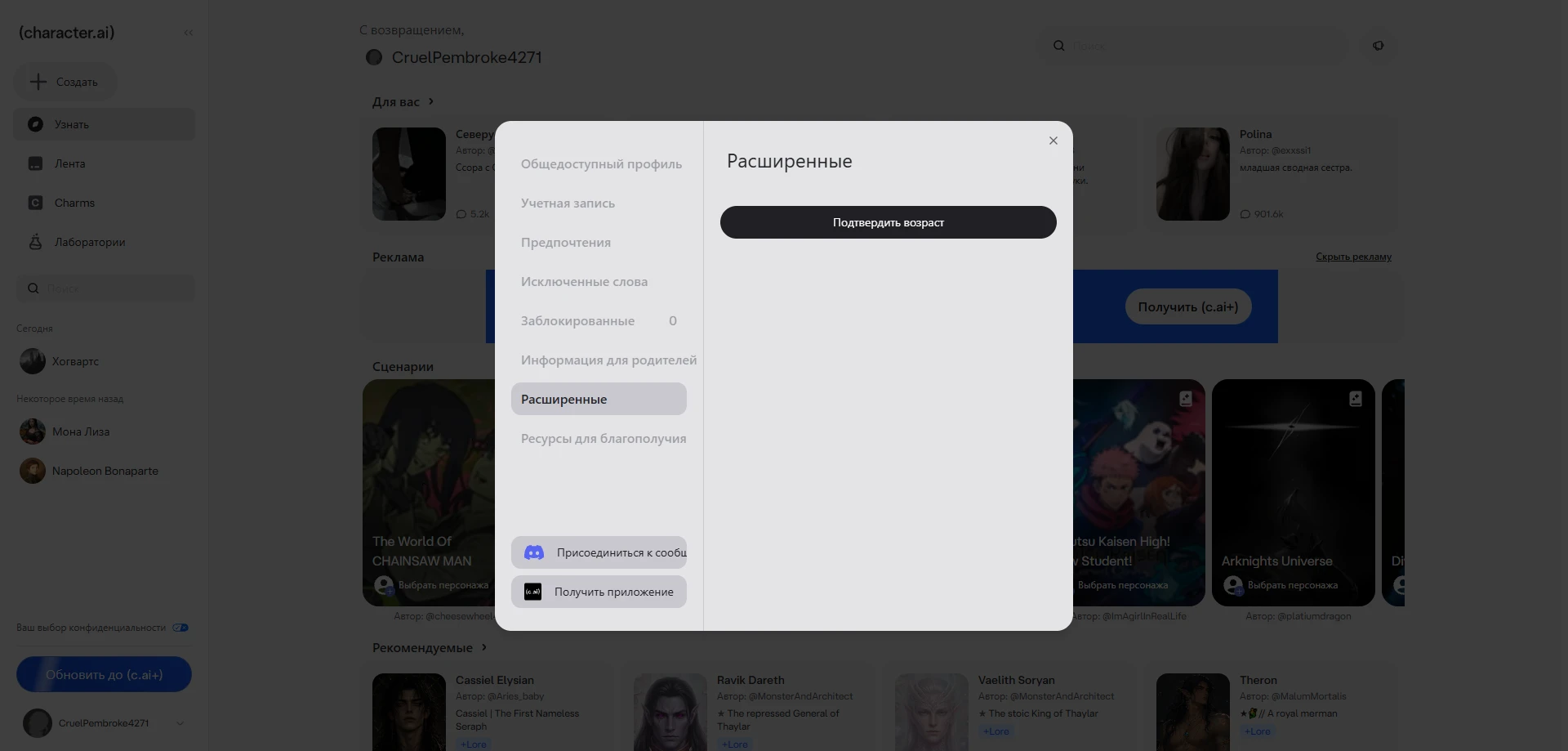Viewport: 1568px width, 751px height.
Task: Click the profile avatar beside CruelPembroke4271 heading
Action: [374, 57]
